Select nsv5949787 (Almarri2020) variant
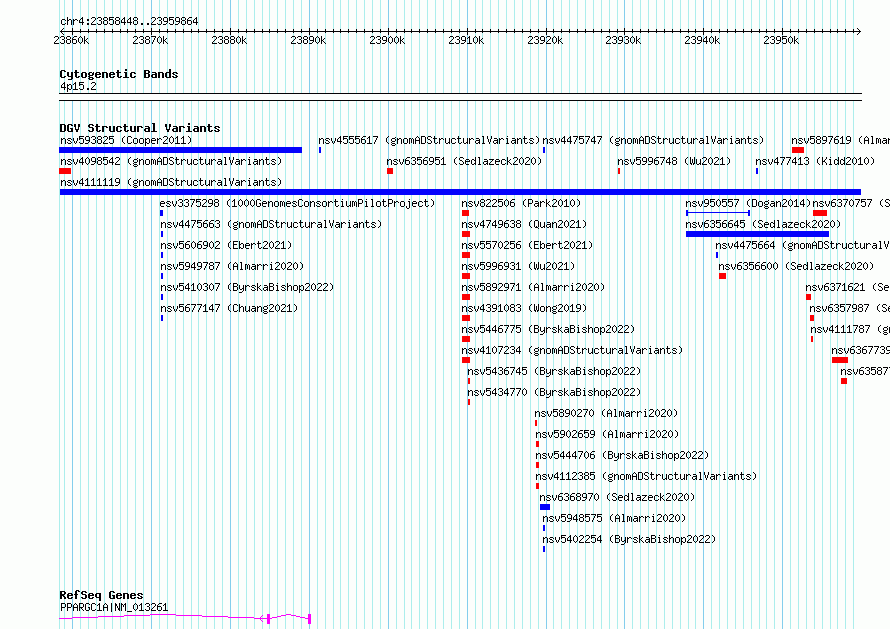890x629 pixels. pyautogui.click(x=232, y=266)
